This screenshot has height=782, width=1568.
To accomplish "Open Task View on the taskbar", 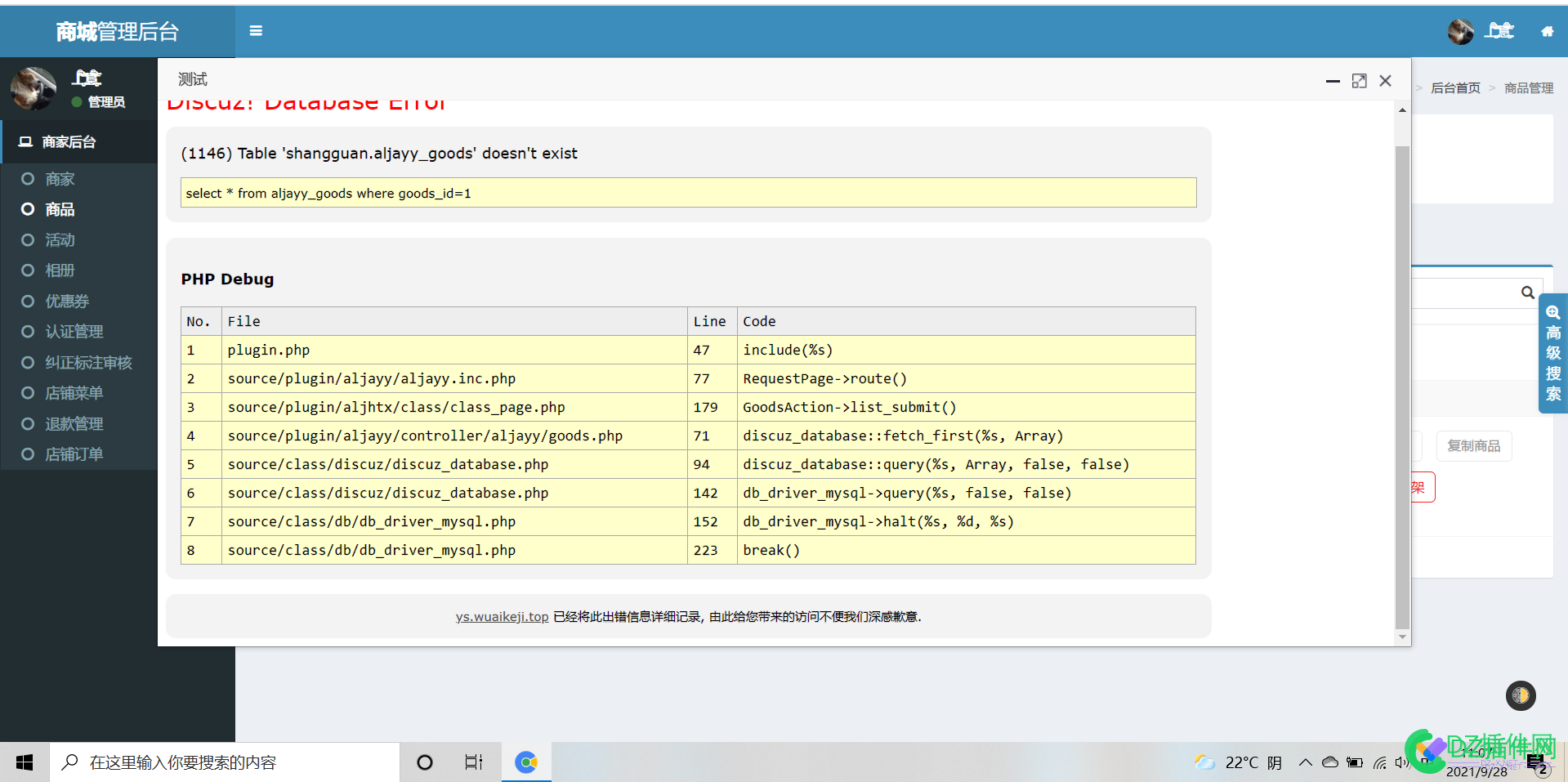I will (x=474, y=762).
